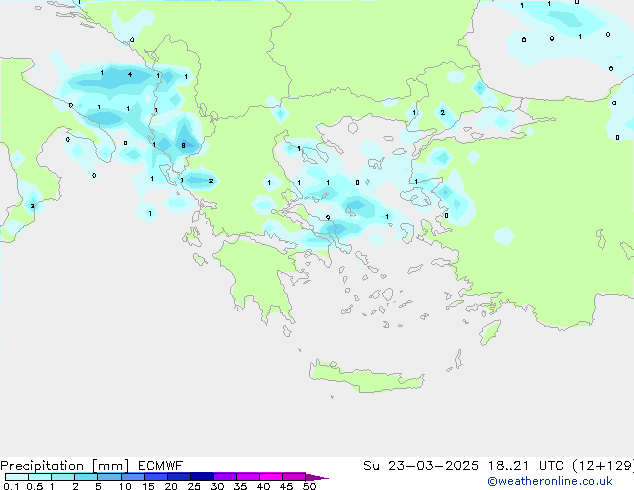Select the 2–5 mm legend swatch
This screenshot has height=490, width=634.
point(86,477)
